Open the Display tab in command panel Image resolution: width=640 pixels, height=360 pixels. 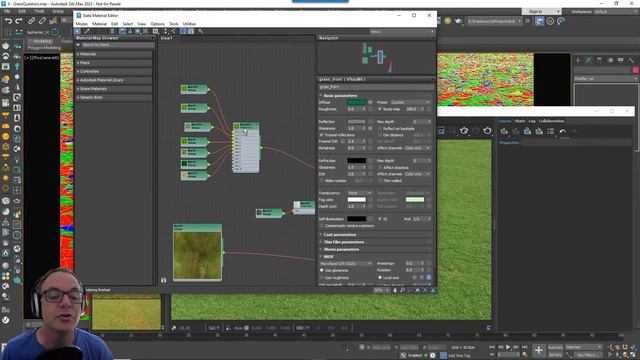point(620,60)
